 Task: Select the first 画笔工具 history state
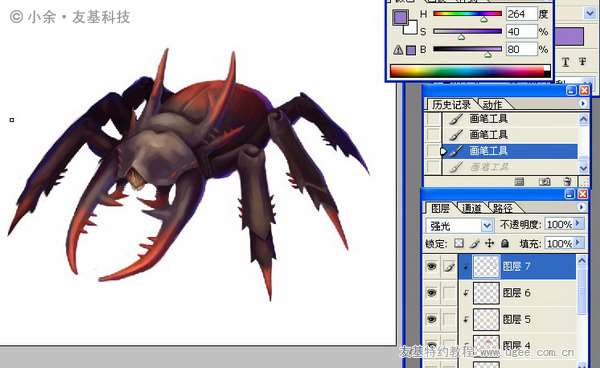click(510, 119)
